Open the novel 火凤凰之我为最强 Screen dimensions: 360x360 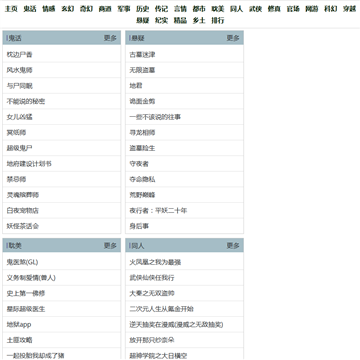(x=155, y=262)
